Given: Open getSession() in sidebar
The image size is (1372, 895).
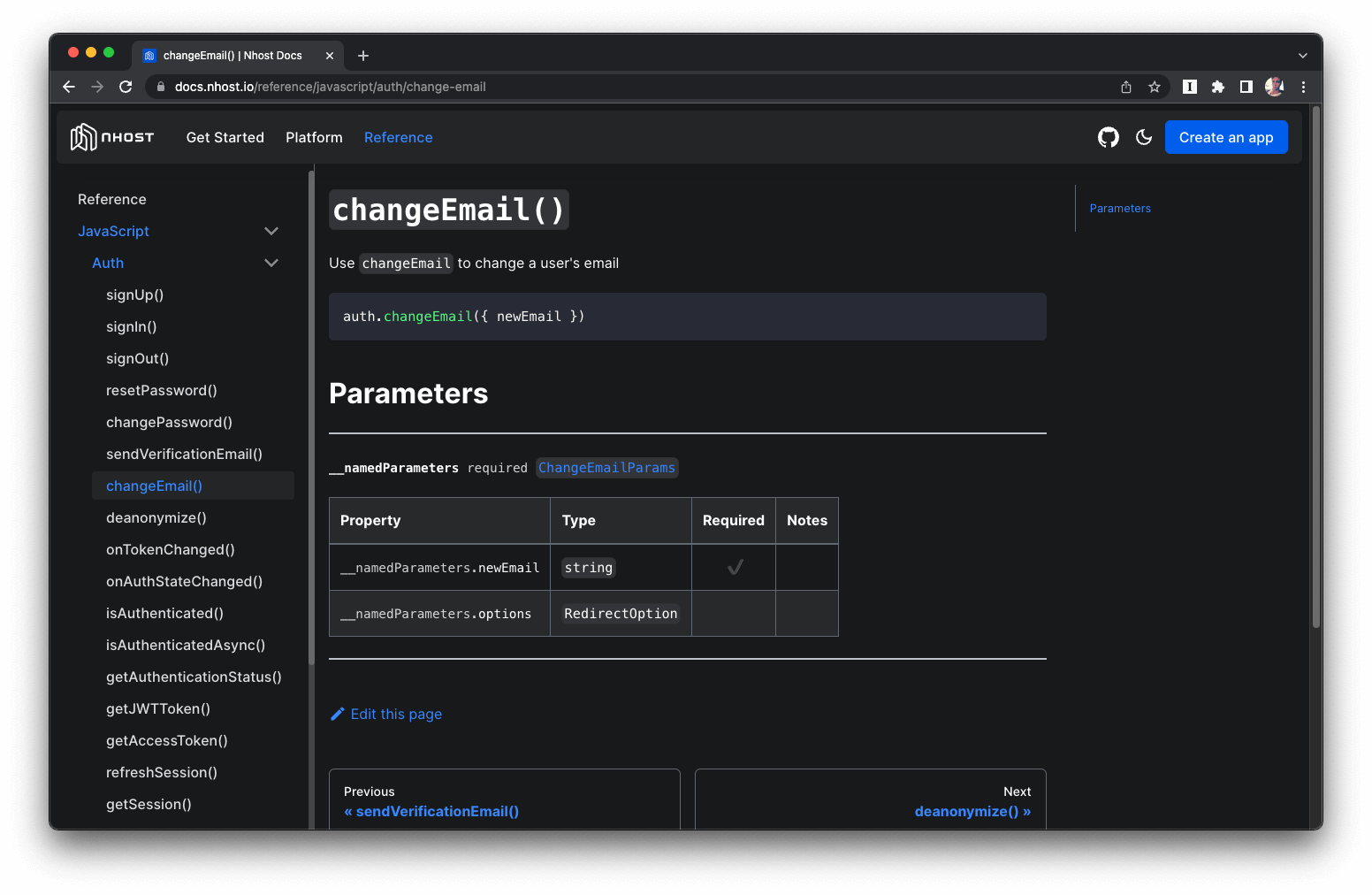Looking at the screenshot, I should [x=149, y=804].
